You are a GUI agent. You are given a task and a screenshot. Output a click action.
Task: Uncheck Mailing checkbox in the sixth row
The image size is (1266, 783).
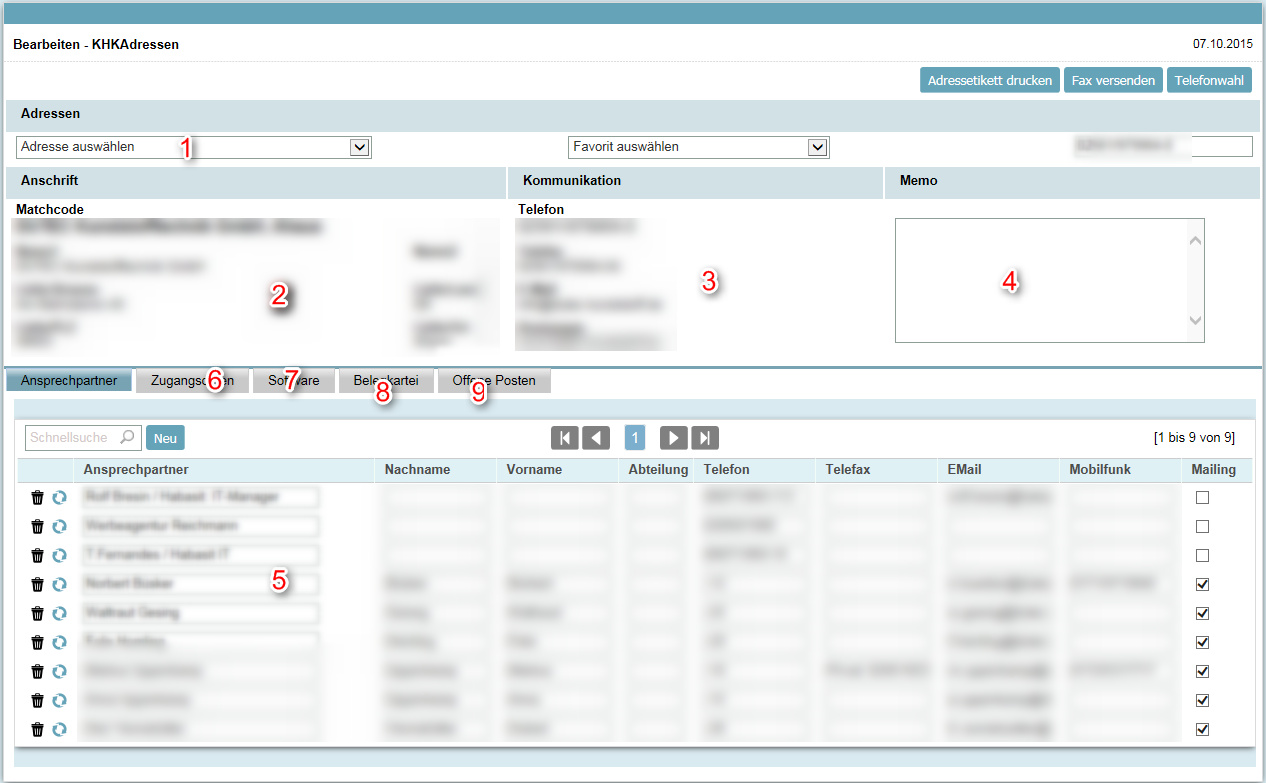pos(1203,642)
